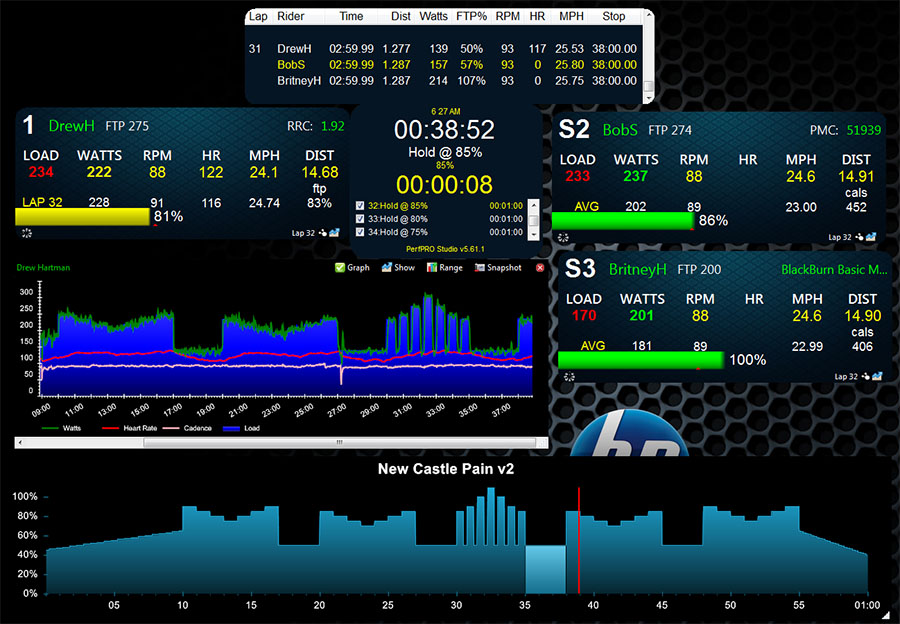Click the green 86% load bar for BobS
900x624 pixels.
[623, 220]
